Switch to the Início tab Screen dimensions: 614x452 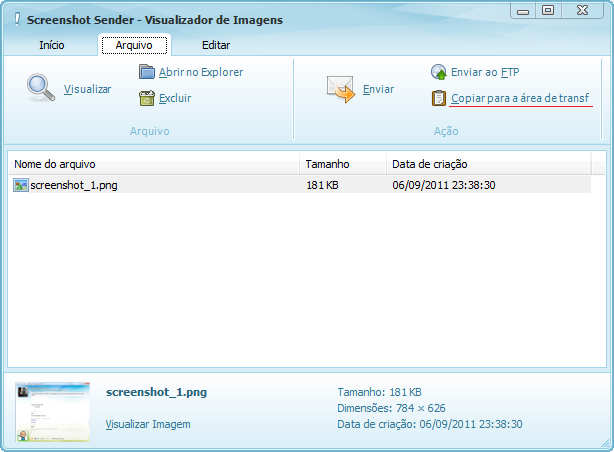tap(52, 45)
